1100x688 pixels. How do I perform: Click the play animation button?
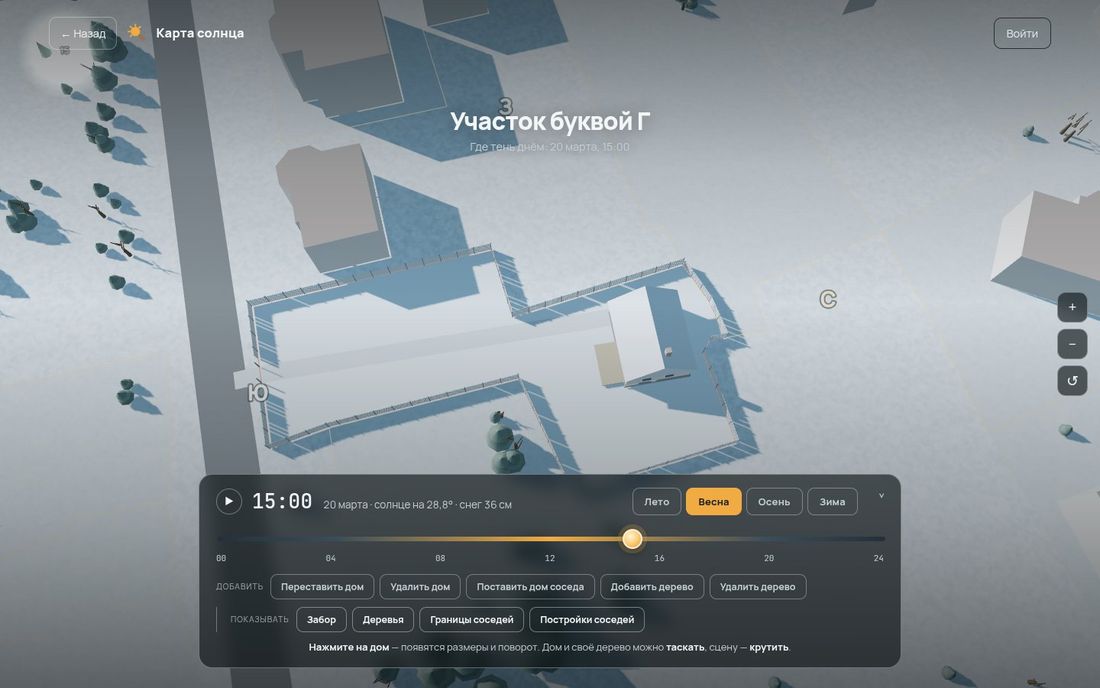tap(229, 501)
